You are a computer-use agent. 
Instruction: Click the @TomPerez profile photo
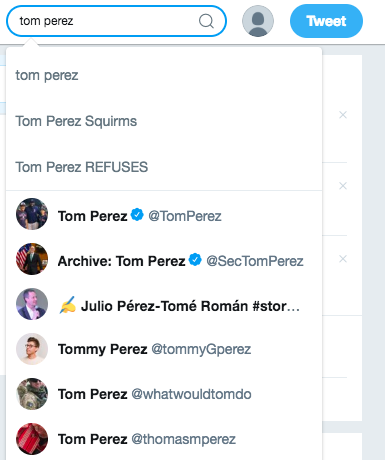32,214
